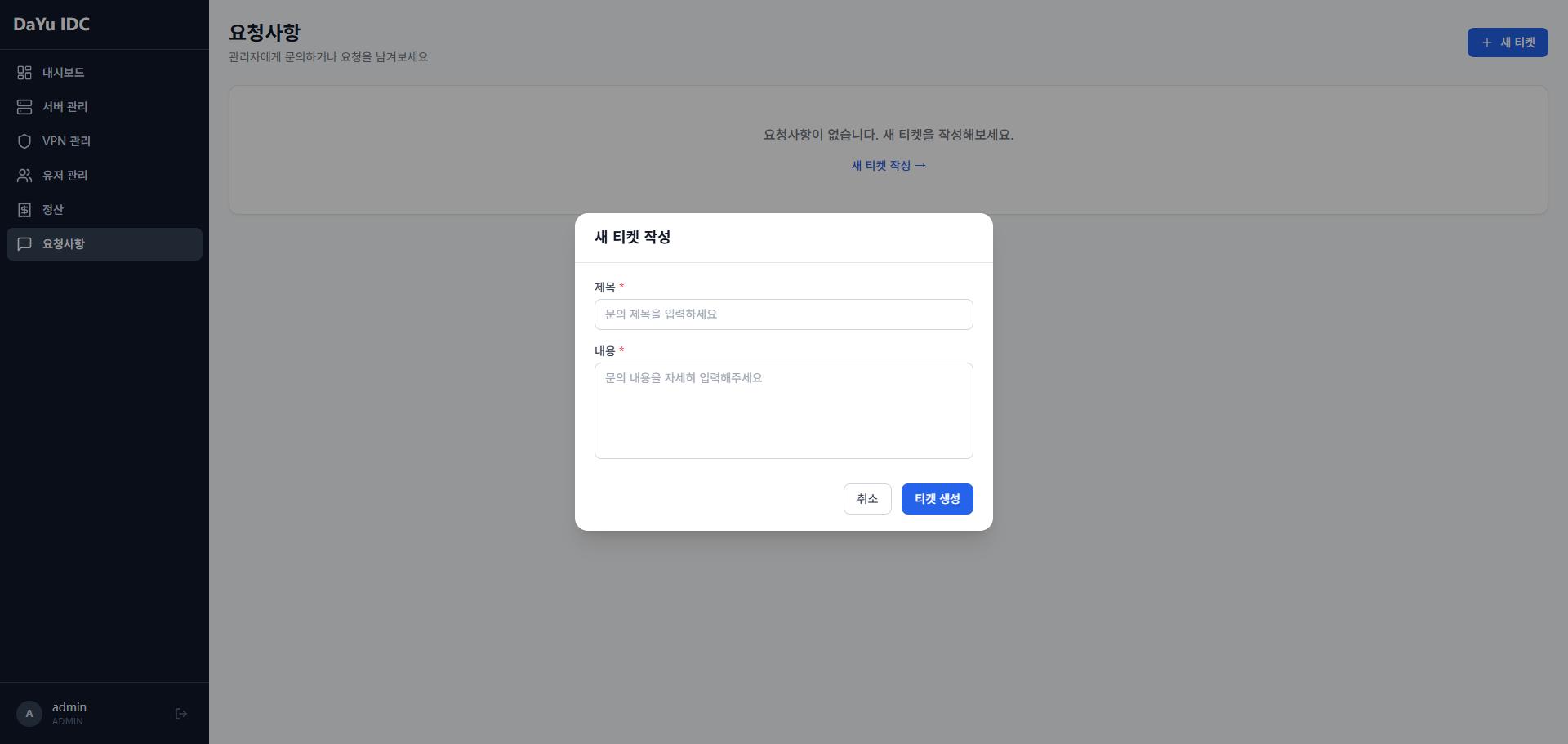Image resolution: width=1568 pixels, height=744 pixels.
Task: Click the 요청사항 chat bubble icon
Action: click(x=24, y=244)
